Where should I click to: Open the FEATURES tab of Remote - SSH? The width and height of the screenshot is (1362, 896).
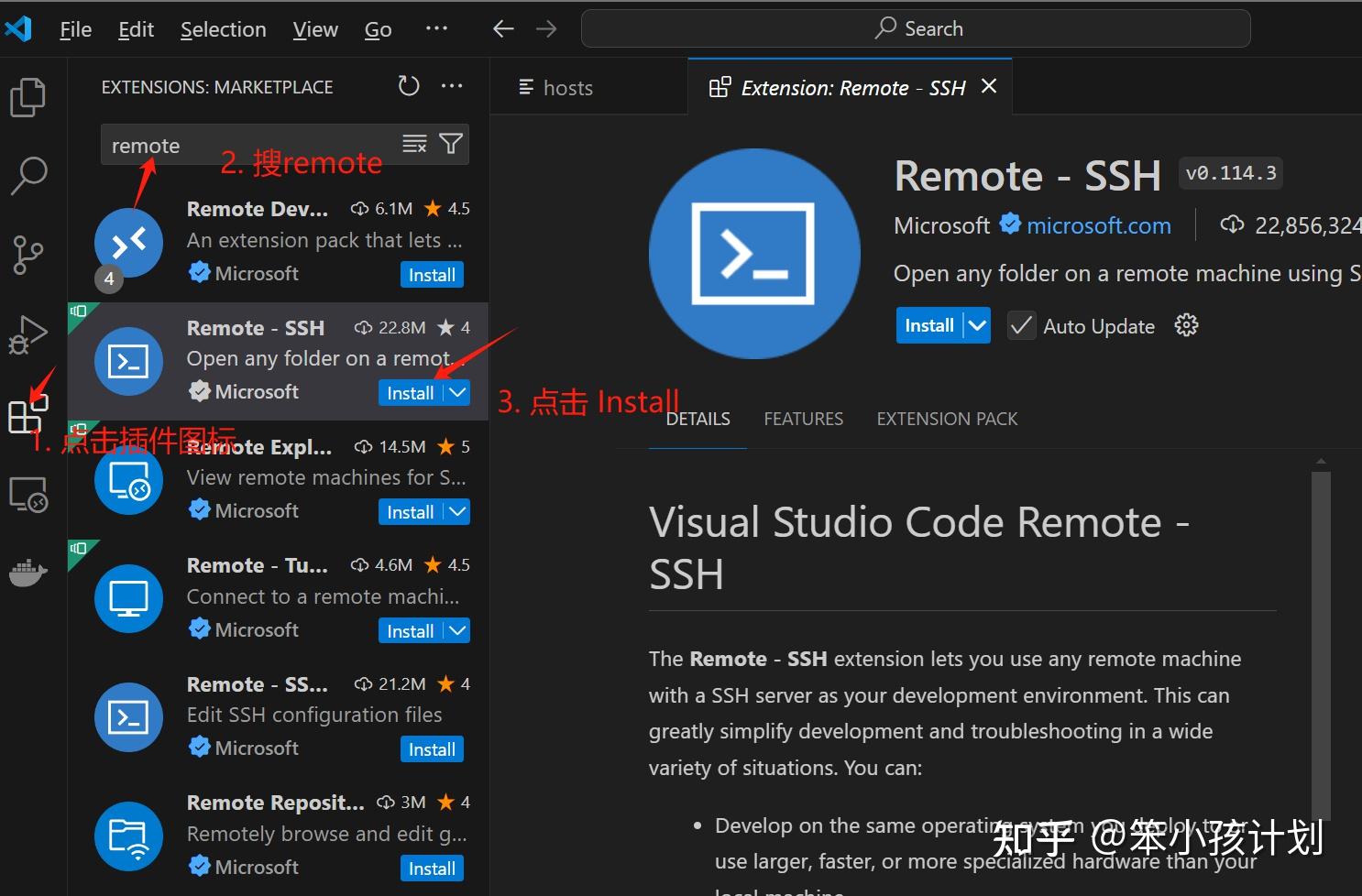(803, 419)
